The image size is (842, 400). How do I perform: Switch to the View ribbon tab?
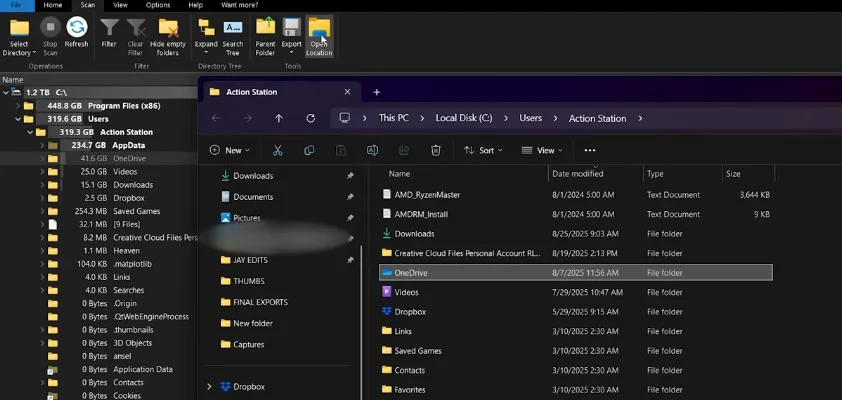click(x=118, y=5)
